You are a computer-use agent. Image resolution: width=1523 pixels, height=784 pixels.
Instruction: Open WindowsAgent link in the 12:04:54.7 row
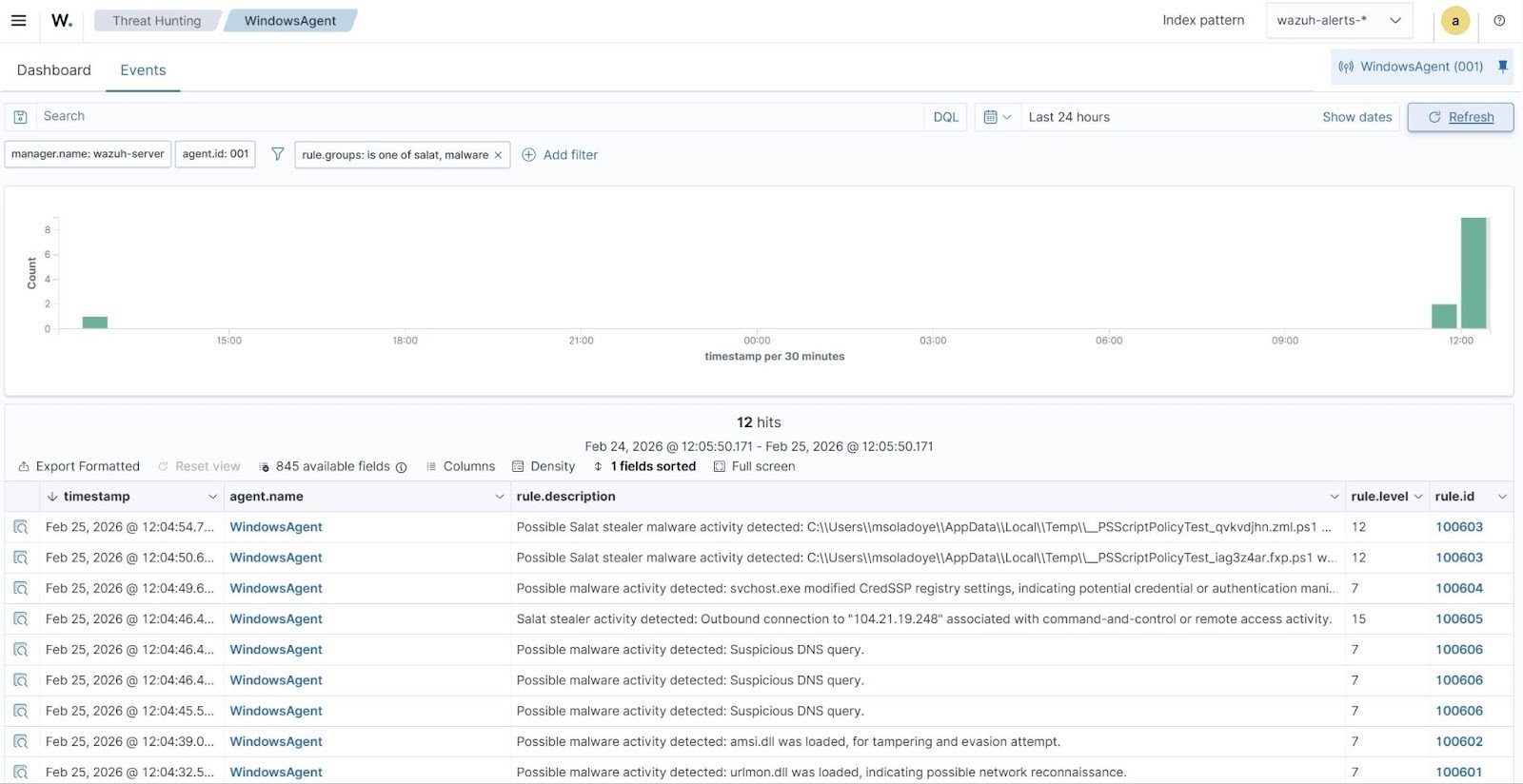tap(276, 527)
